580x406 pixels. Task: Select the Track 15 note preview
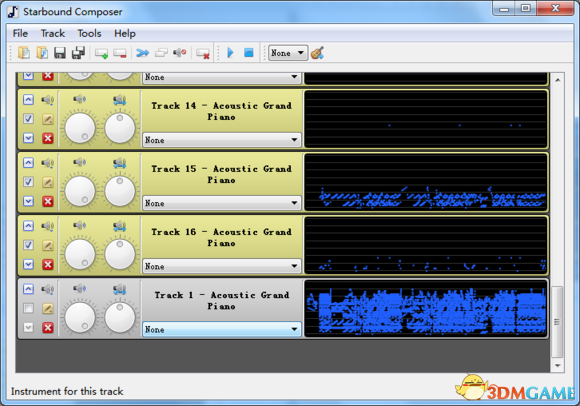425,182
